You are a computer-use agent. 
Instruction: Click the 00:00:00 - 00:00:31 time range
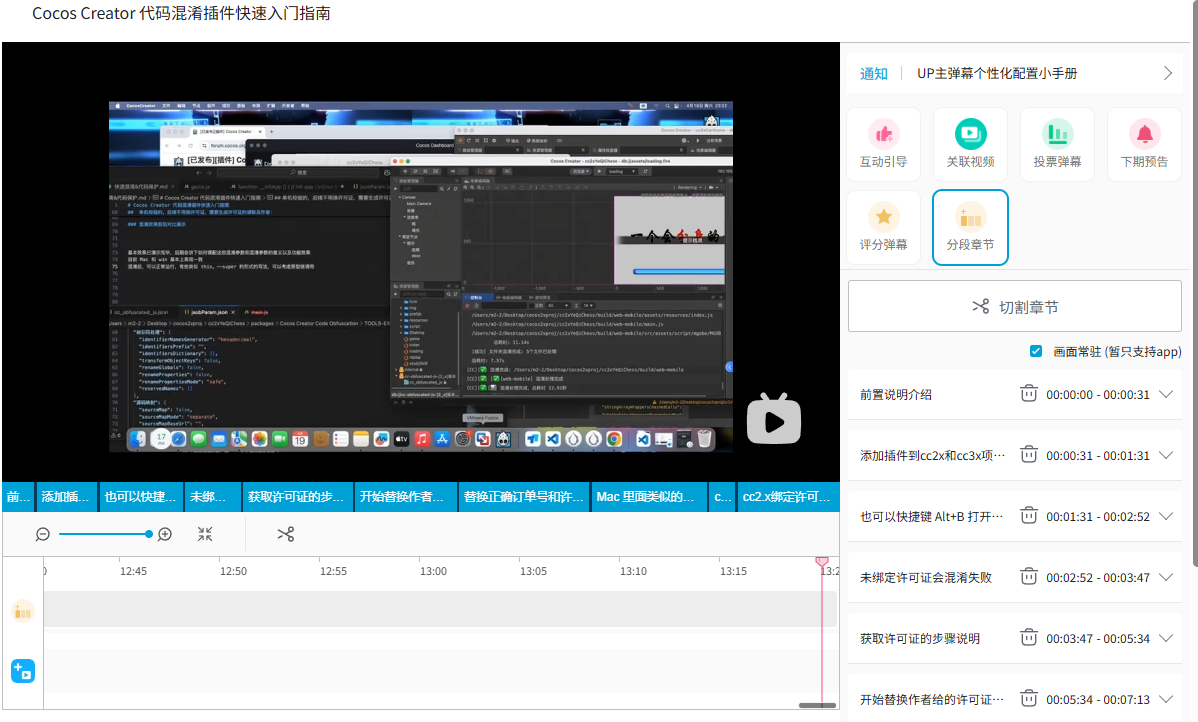[x=1098, y=395]
